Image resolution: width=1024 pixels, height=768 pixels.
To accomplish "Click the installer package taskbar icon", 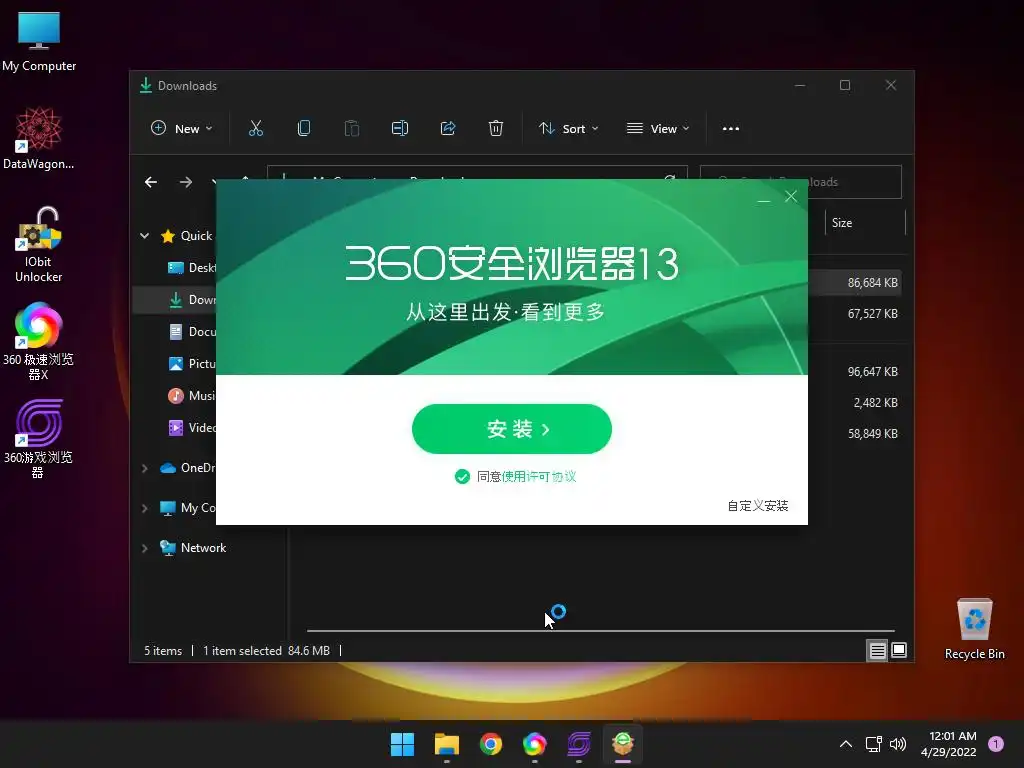I will pyautogui.click(x=622, y=744).
